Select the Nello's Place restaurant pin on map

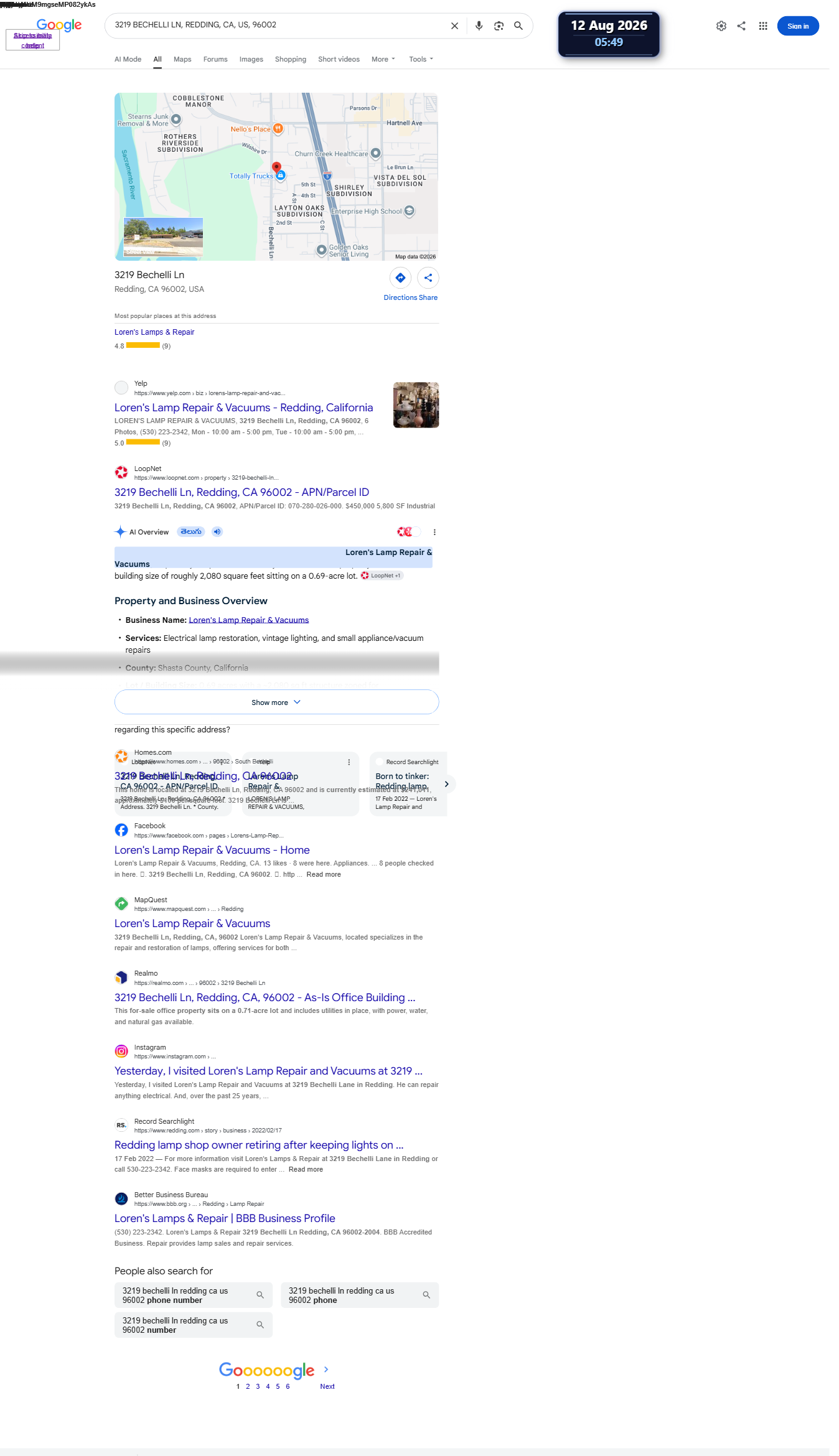[x=278, y=129]
